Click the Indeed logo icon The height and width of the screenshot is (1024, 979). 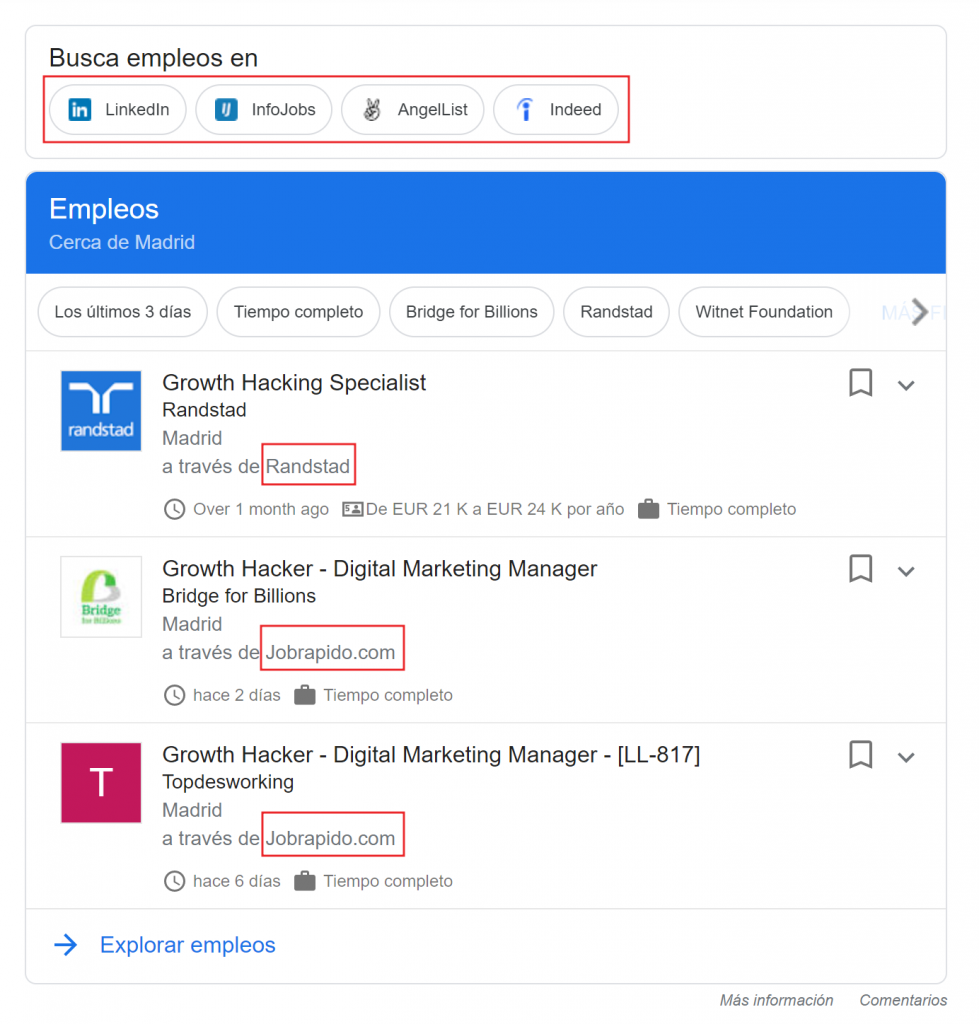click(525, 110)
